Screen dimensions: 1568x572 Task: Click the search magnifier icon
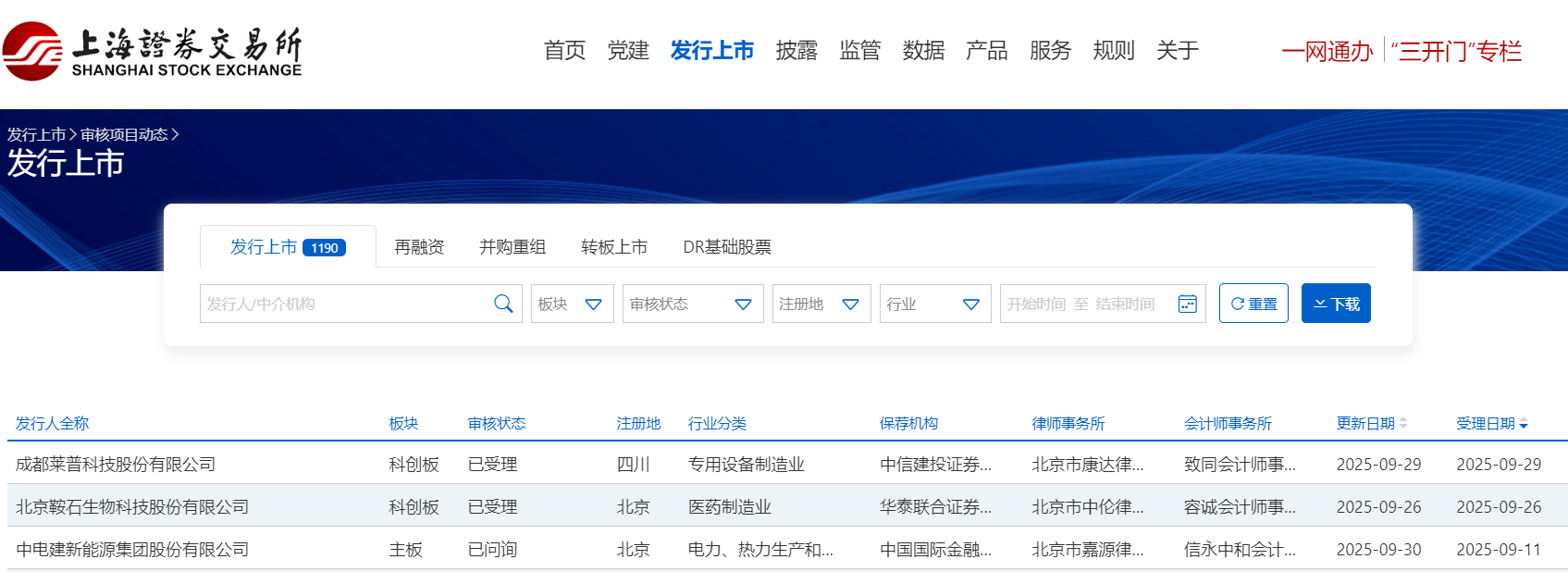pos(503,304)
